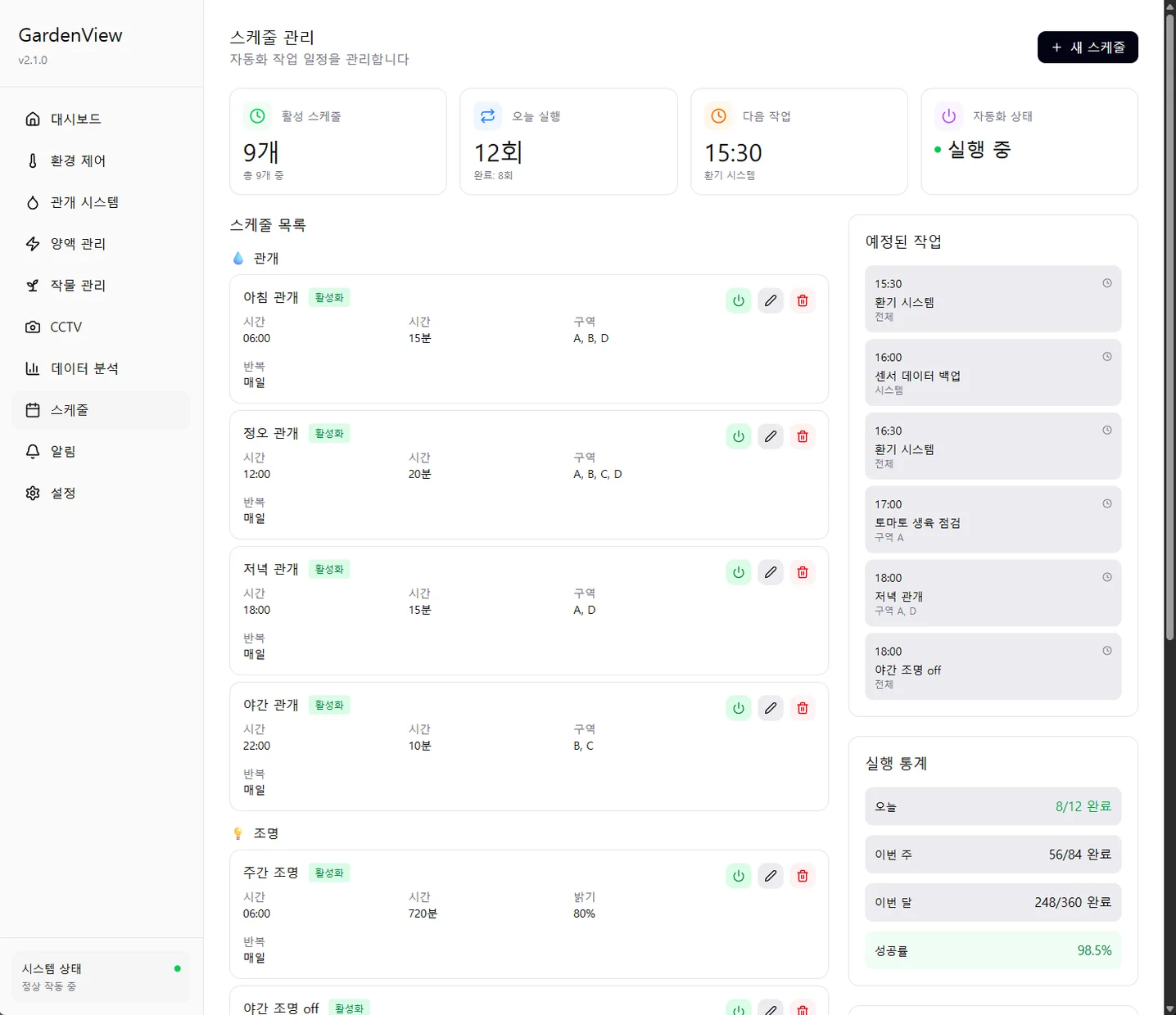This screenshot has width=1176, height=1015.
Task: Edit the 주간 조명 schedule
Action: tap(771, 876)
